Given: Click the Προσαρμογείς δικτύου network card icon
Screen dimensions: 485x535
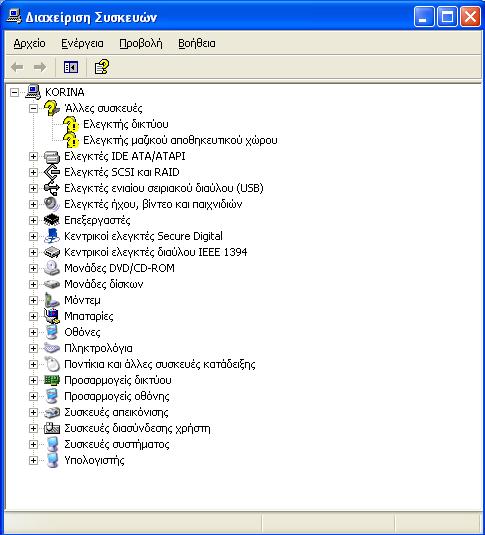Looking at the screenshot, I should 52,380.
